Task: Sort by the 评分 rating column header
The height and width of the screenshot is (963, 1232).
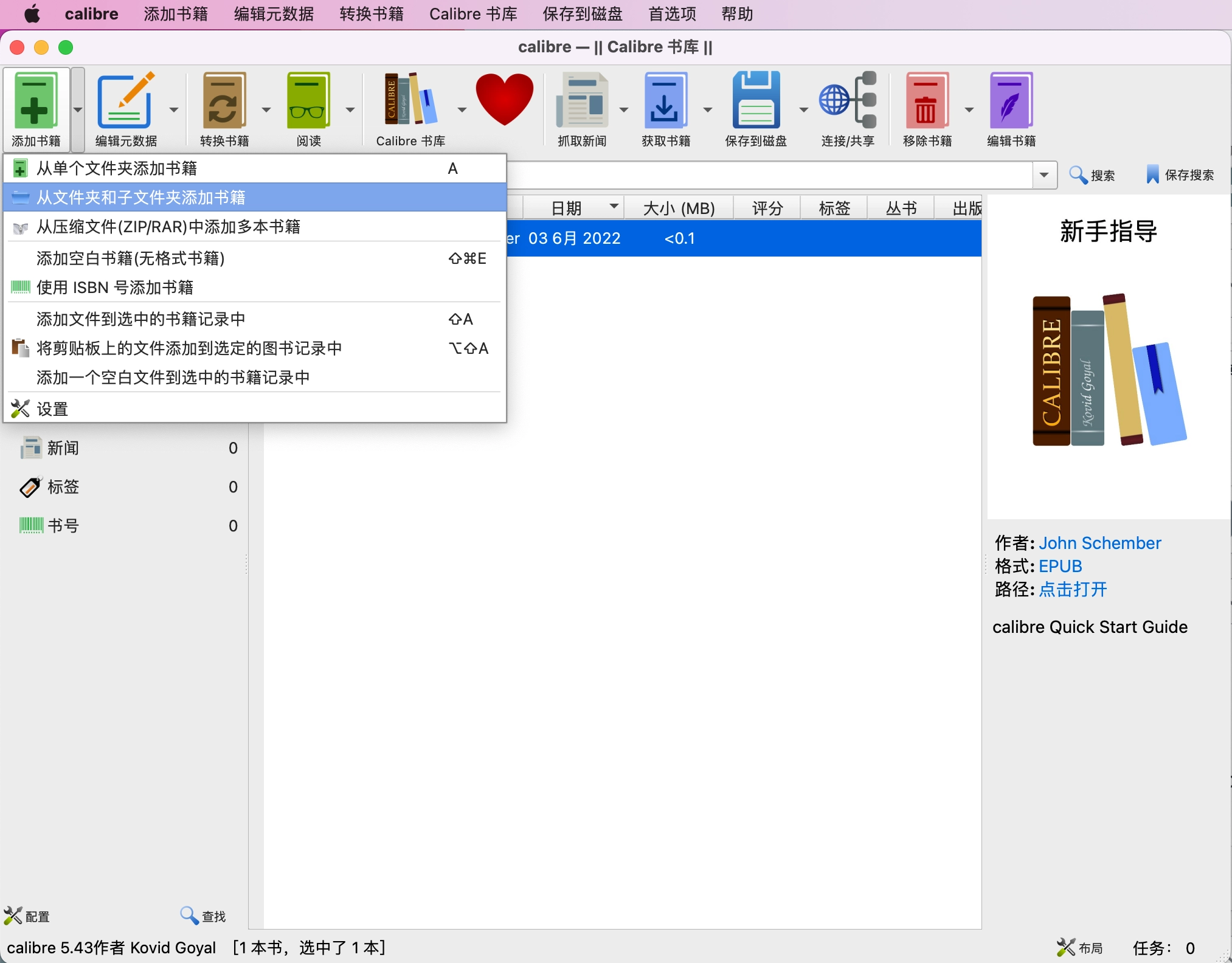Action: [767, 208]
